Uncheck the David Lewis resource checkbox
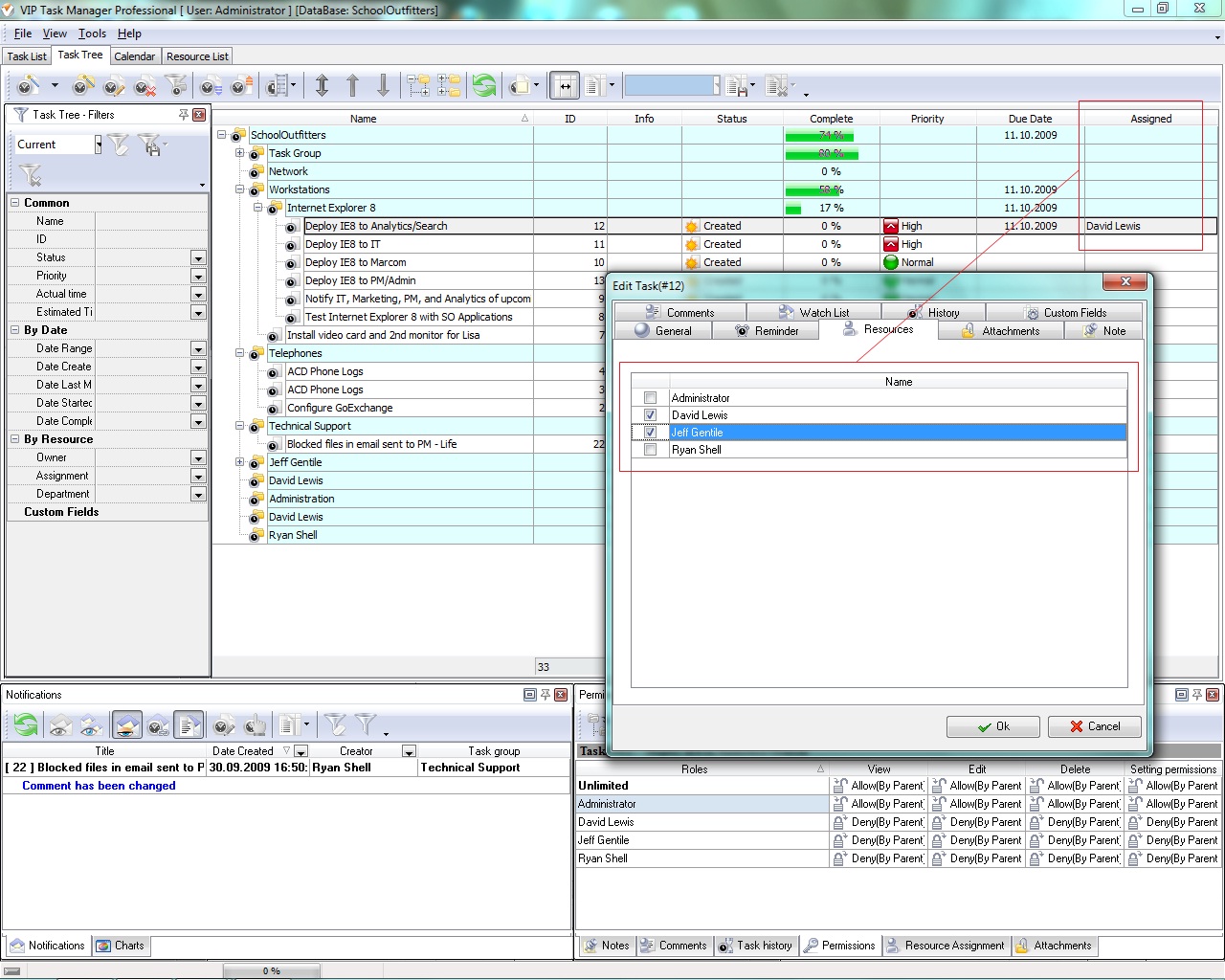Image resolution: width=1225 pixels, height=980 pixels. [651, 415]
